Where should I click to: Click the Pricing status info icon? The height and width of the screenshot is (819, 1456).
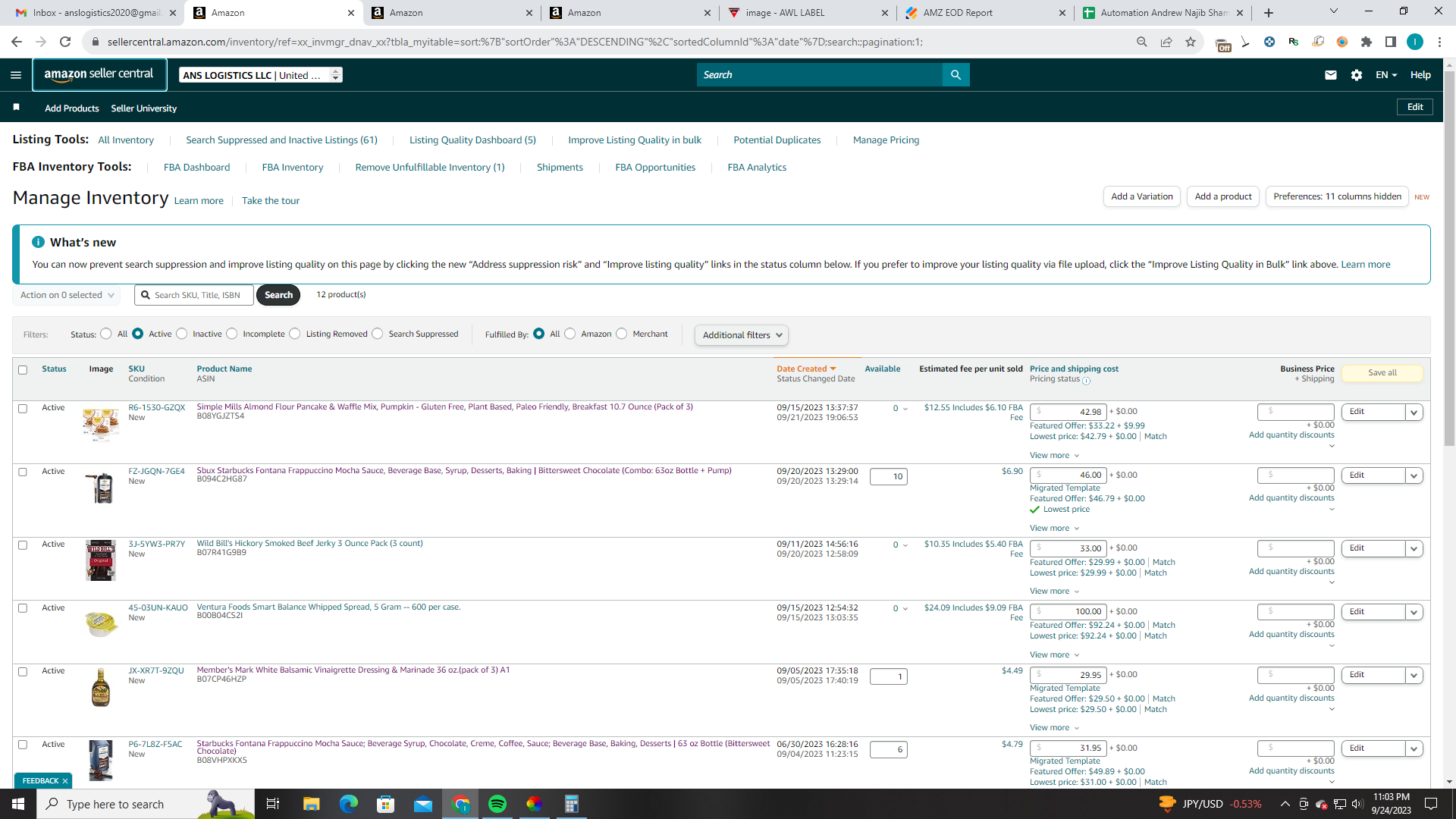click(x=1086, y=381)
